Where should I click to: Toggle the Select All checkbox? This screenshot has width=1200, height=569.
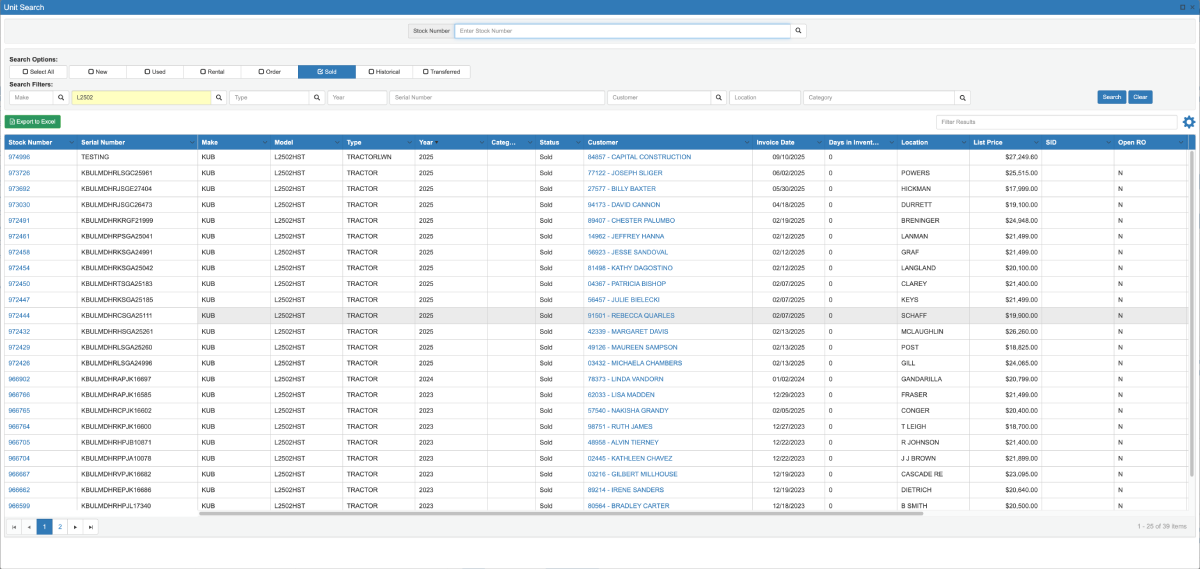click(38, 72)
